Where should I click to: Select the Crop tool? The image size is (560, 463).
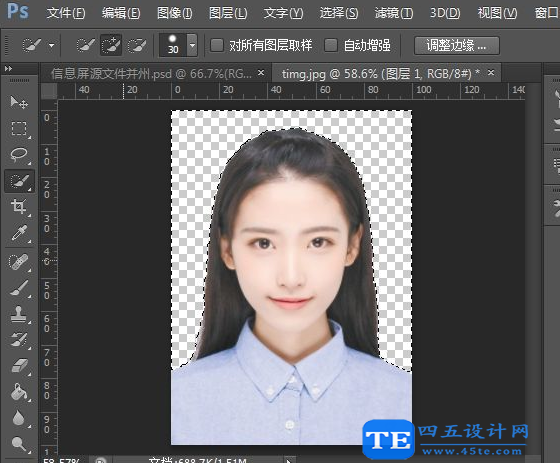point(19,207)
